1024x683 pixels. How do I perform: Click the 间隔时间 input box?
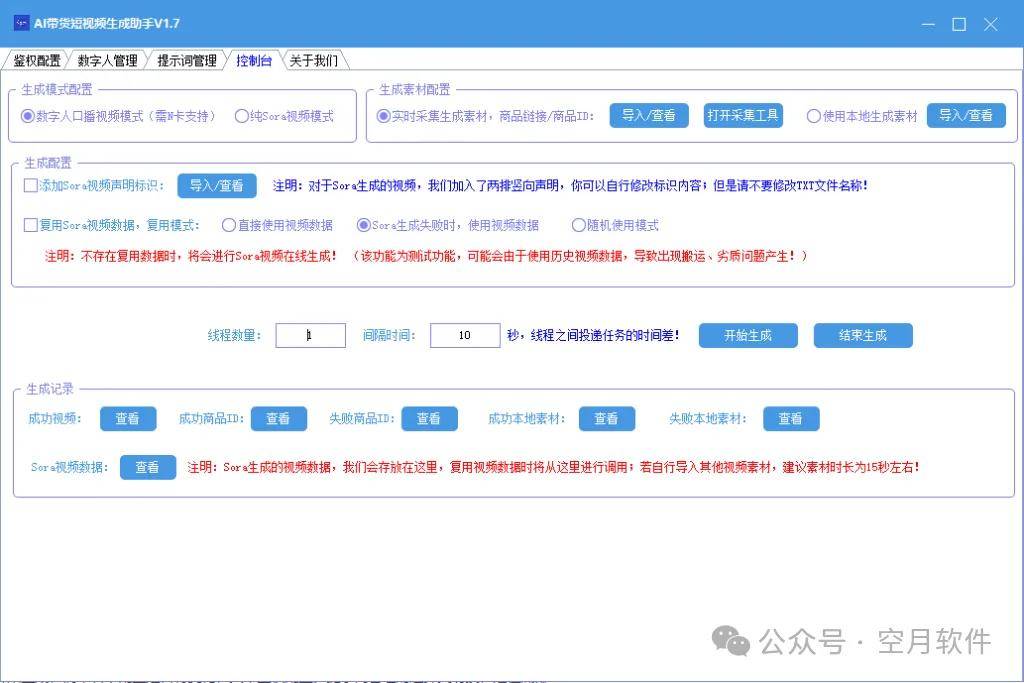click(464, 336)
